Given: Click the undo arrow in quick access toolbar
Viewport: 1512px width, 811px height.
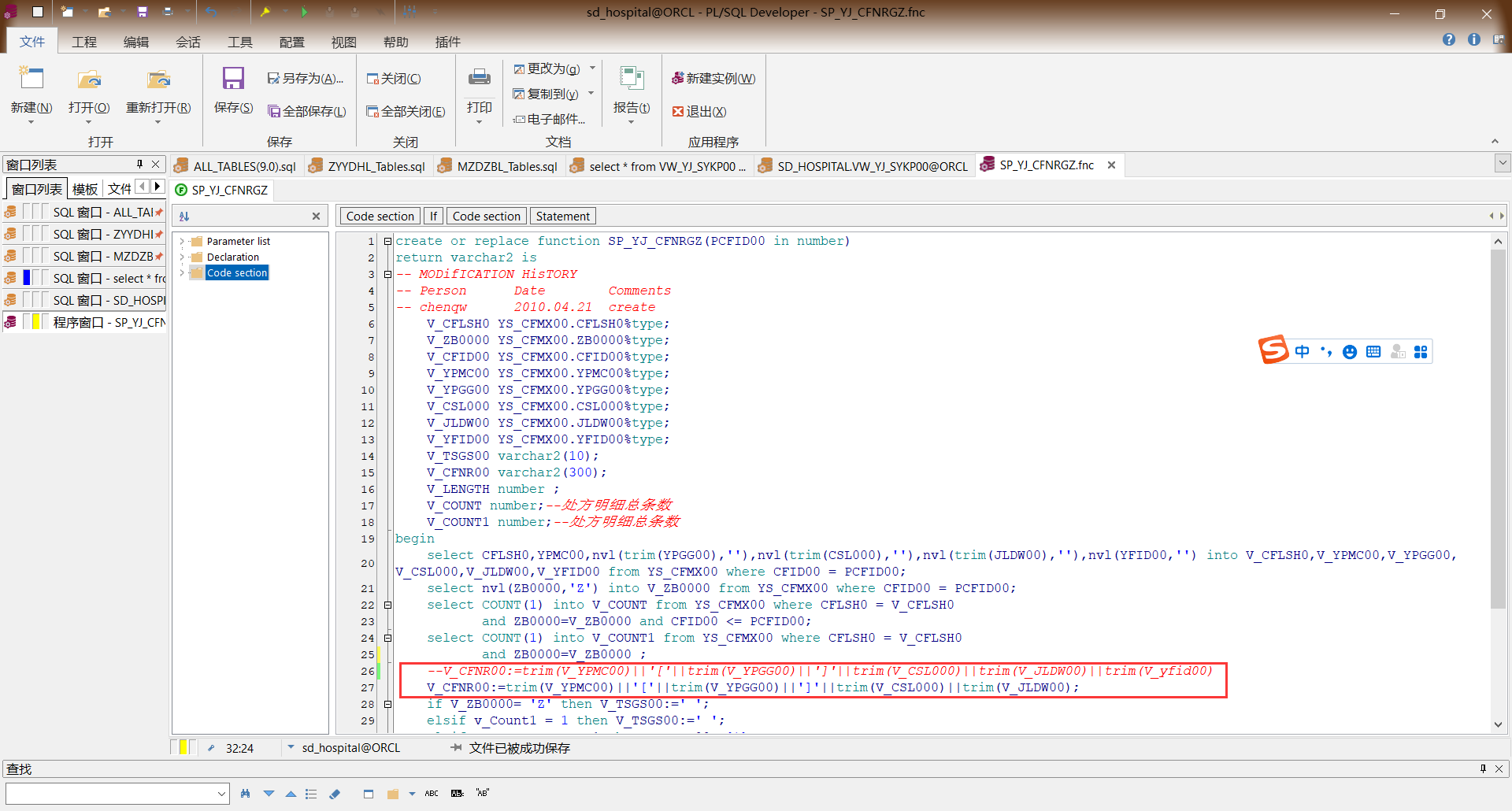Looking at the screenshot, I should [211, 12].
